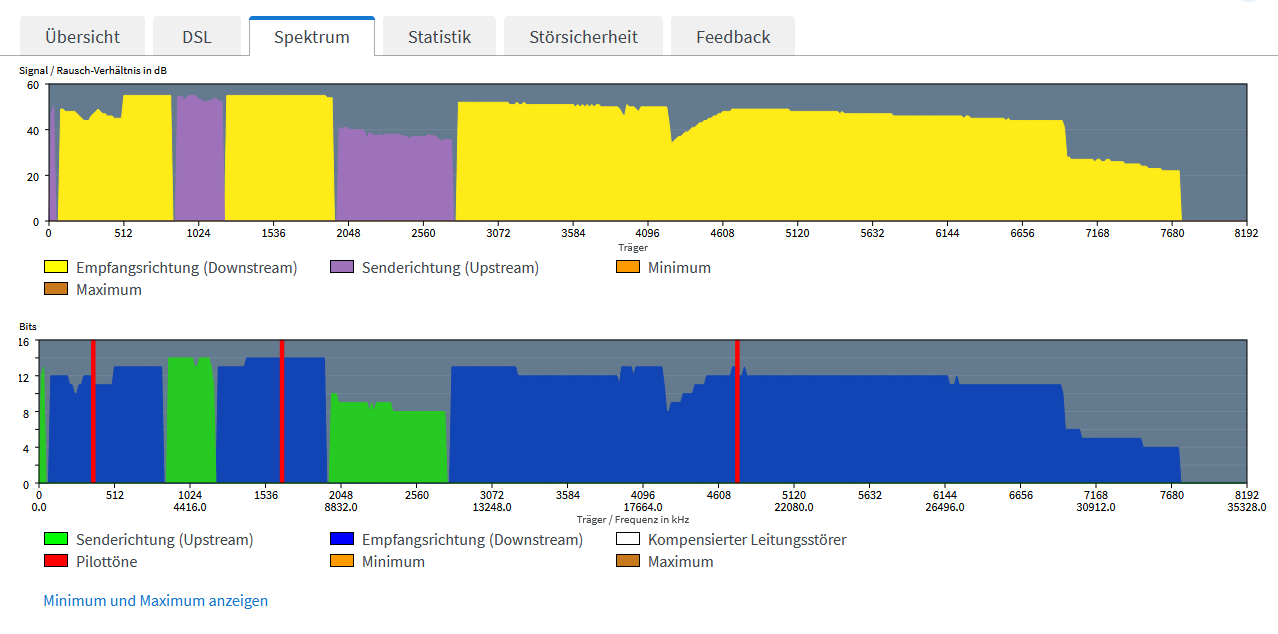Click the red pilot tone marker near carrier 4608
Screen dimensions: 1278x634
(737, 412)
